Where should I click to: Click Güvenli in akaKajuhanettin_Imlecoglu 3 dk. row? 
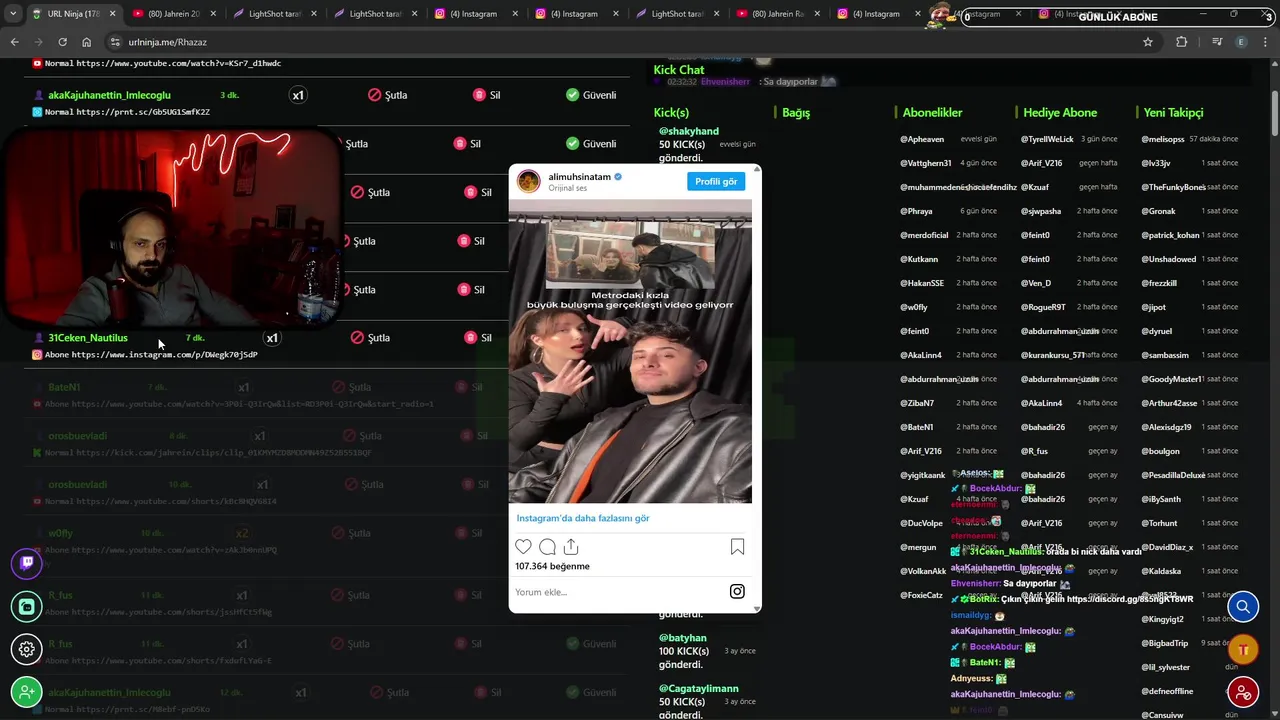[591, 95]
